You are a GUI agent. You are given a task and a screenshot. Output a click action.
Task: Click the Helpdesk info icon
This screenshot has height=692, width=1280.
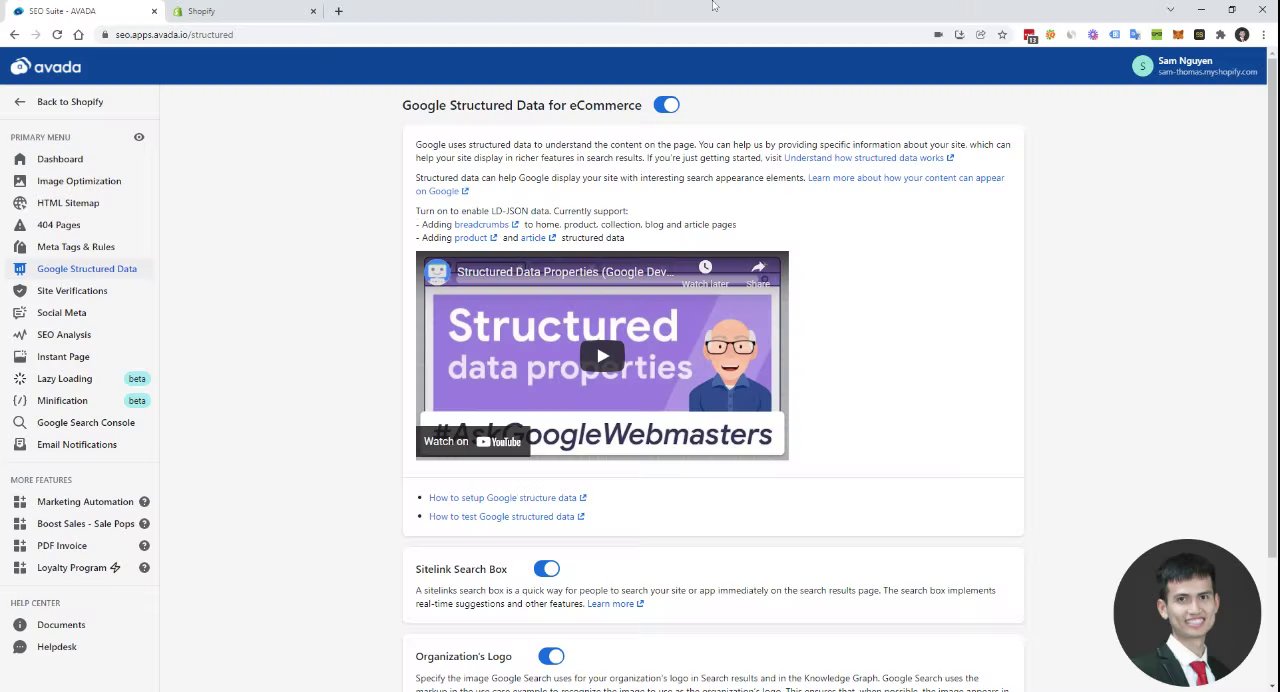click(x=20, y=647)
